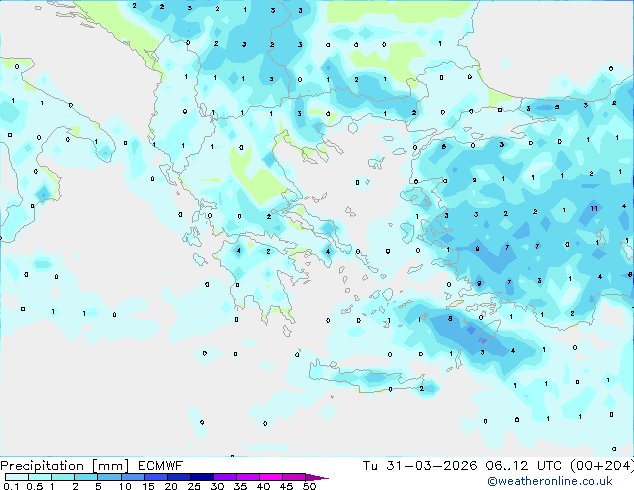The height and width of the screenshot is (490, 634).
Task: Click the legend label '25'
Action: tap(194, 486)
